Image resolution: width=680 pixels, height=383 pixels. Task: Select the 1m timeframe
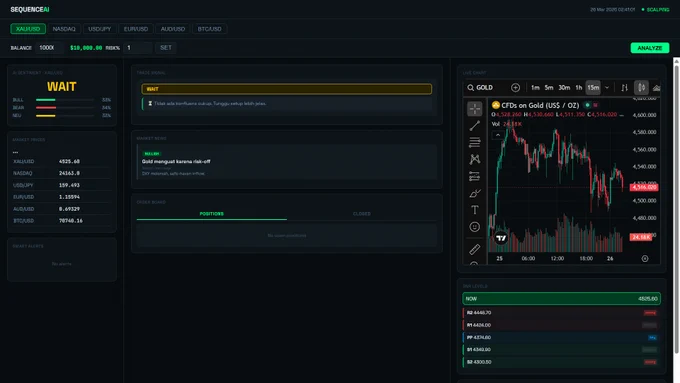click(x=535, y=88)
